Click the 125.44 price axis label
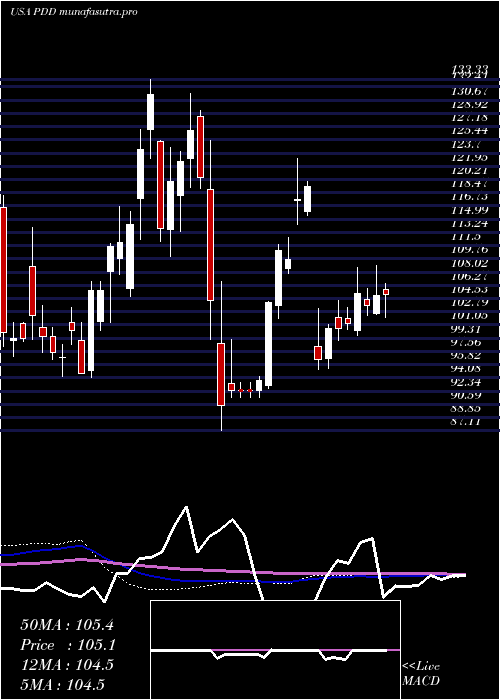Screen dimensions: 500x700 click(x=470, y=131)
